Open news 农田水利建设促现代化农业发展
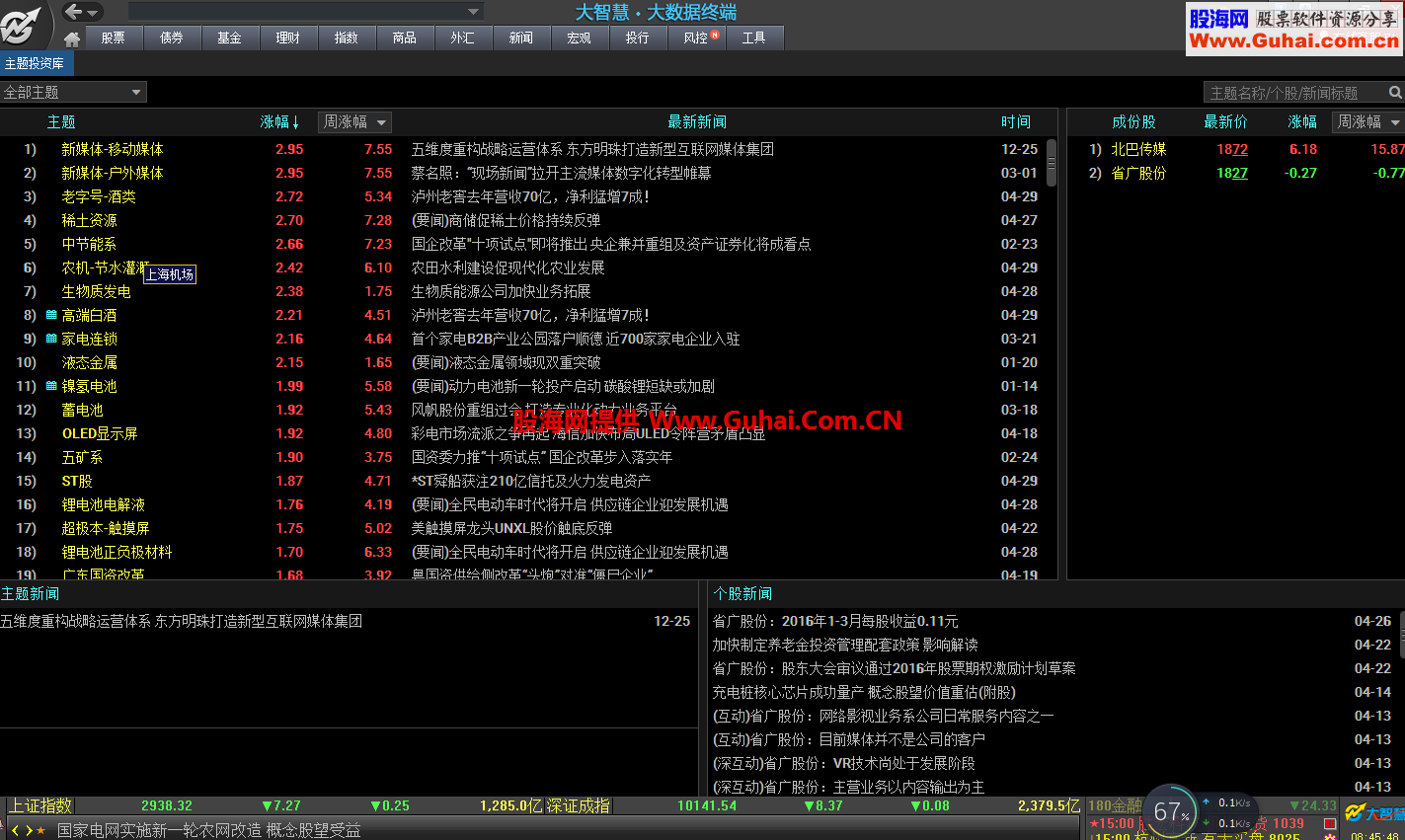 point(507,267)
